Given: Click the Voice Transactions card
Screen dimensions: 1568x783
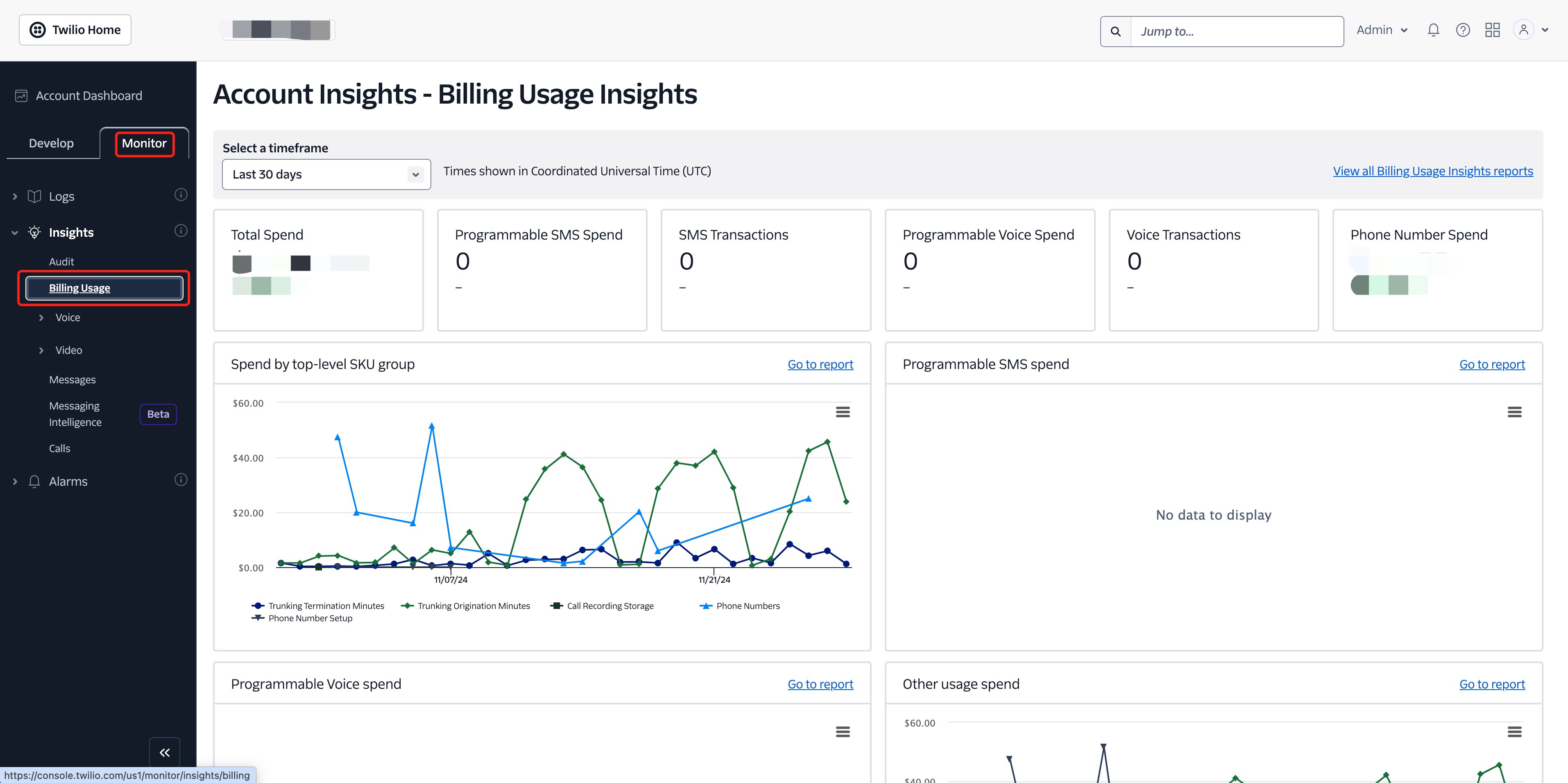Looking at the screenshot, I should pos(1214,270).
